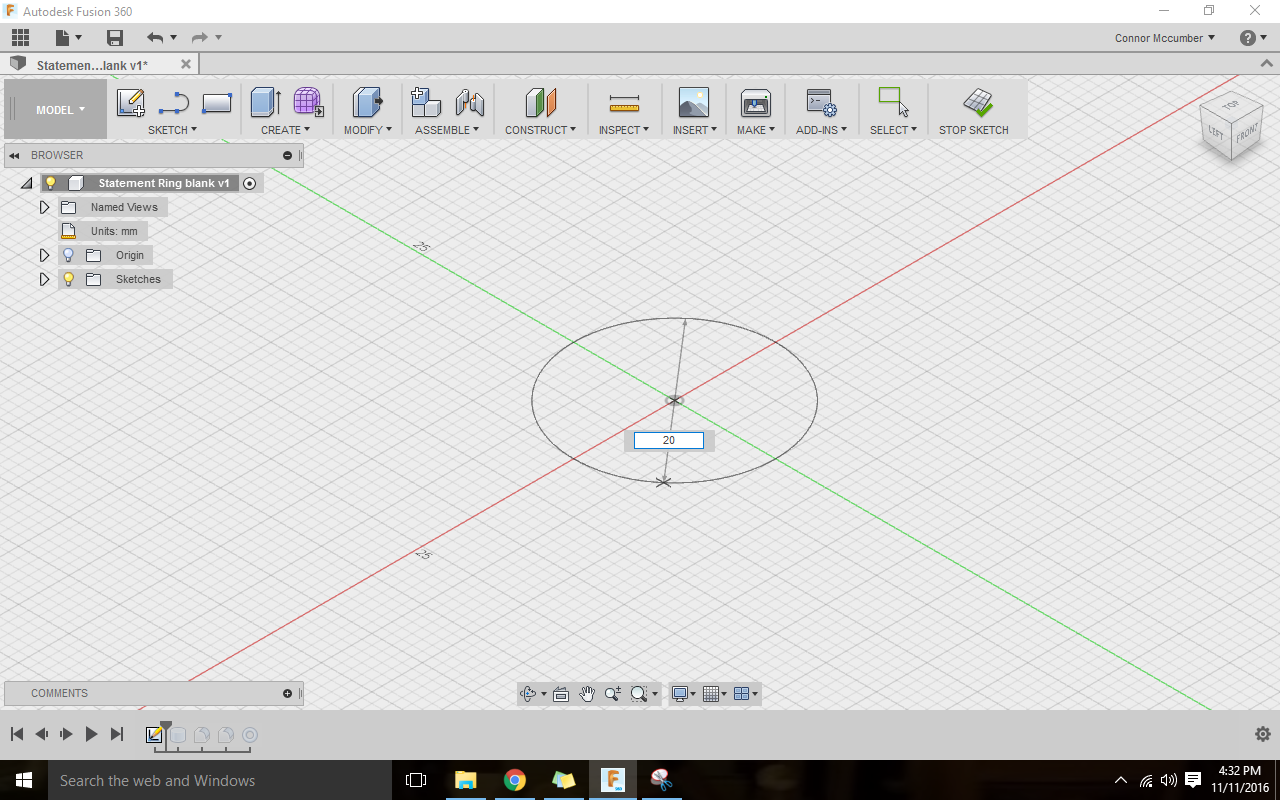This screenshot has height=800, width=1280.
Task: Open the INSPECT menu
Action: tap(624, 130)
